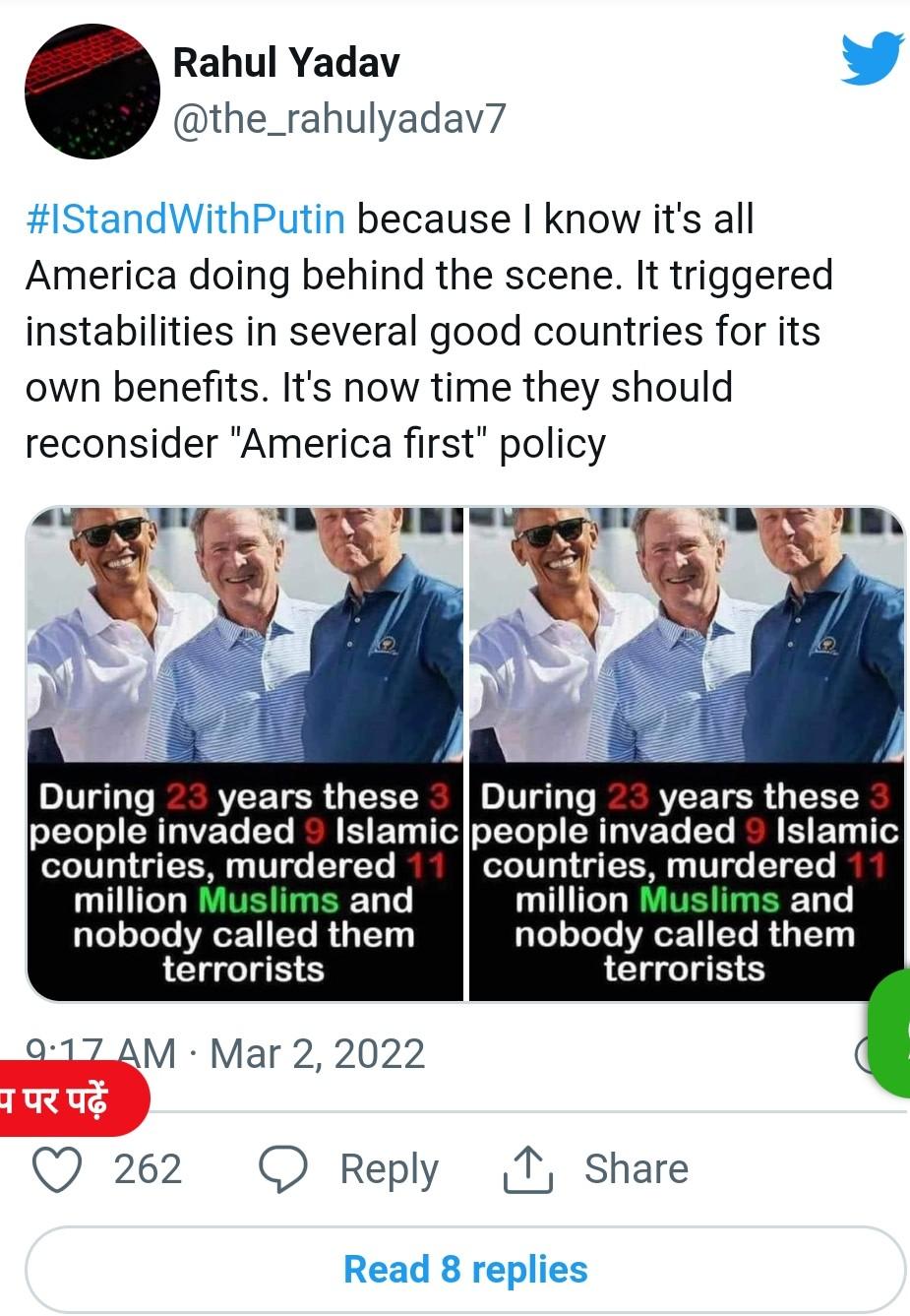The image size is (910, 1316).
Task: Open Rahul Yadav's profile picture
Action: (92, 92)
